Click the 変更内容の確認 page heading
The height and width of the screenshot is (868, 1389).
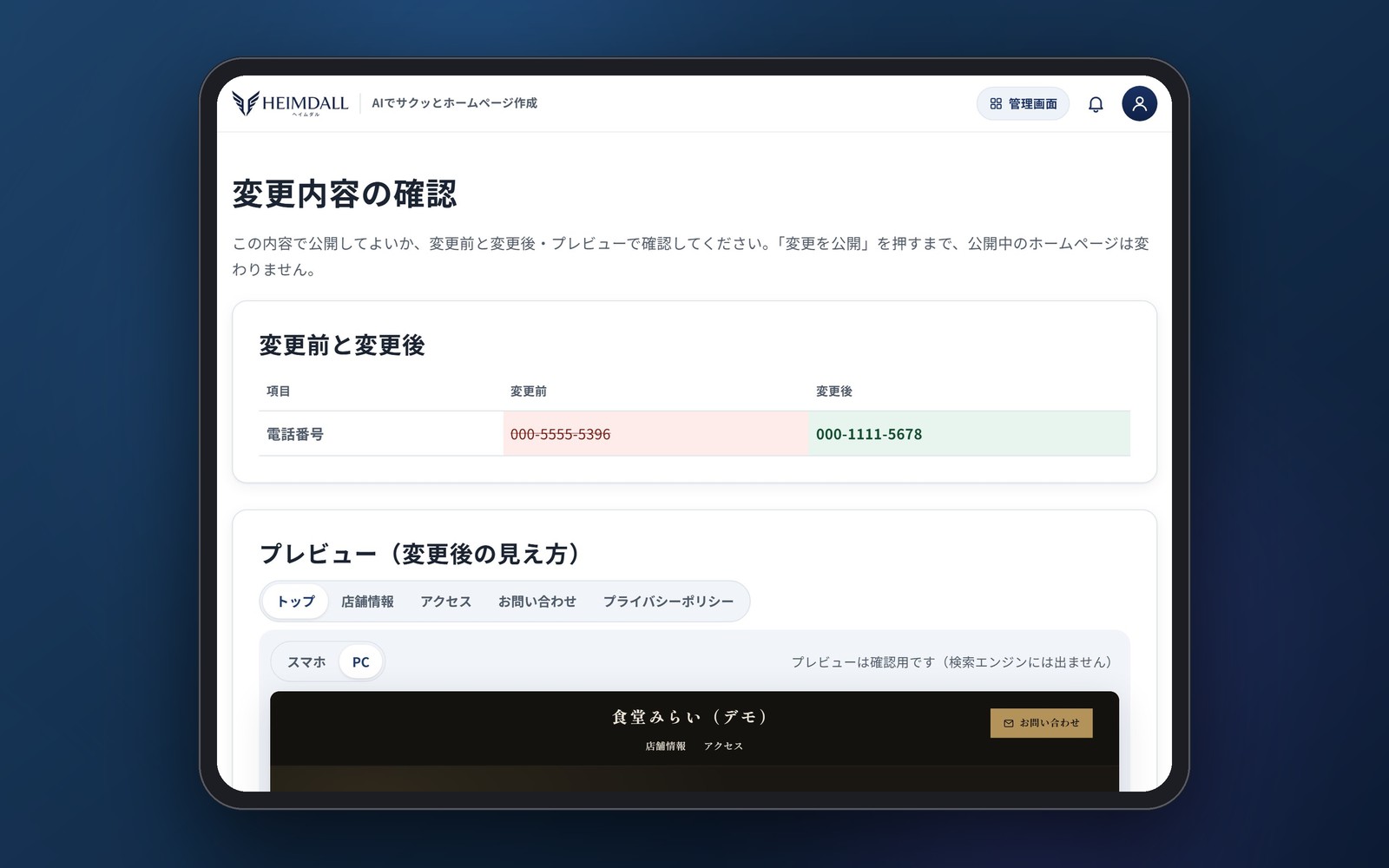pyautogui.click(x=345, y=194)
